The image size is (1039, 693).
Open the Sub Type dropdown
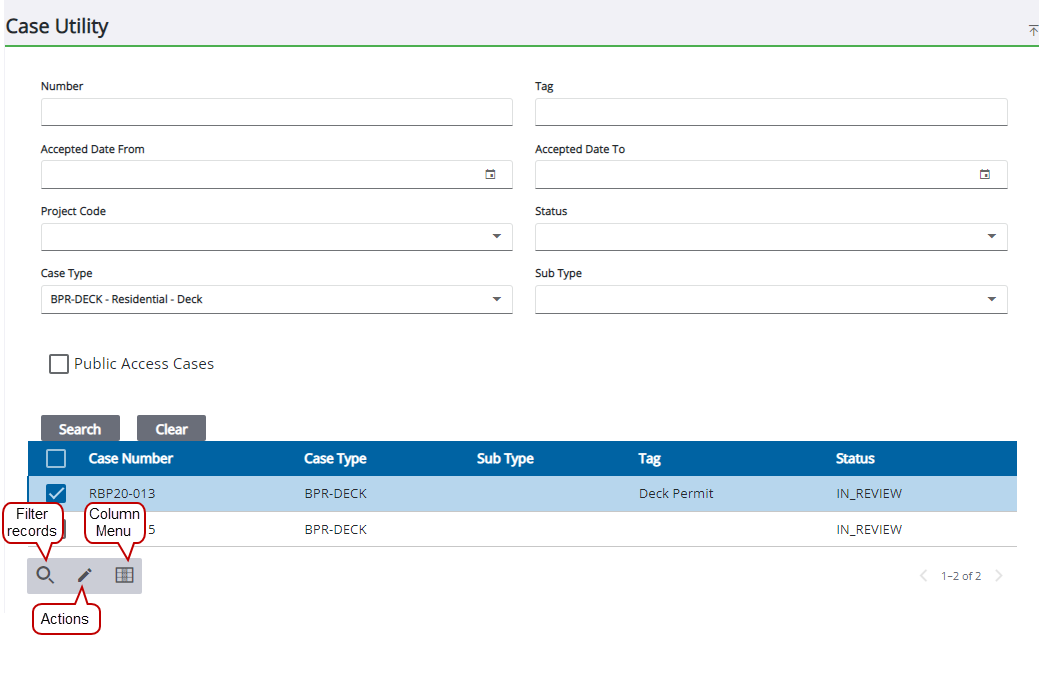tap(991, 299)
